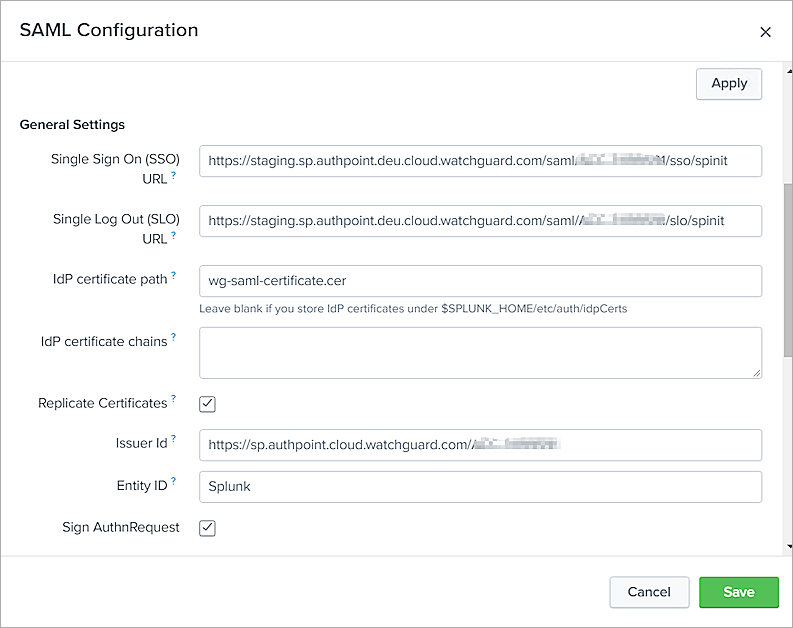Click the Apply button
This screenshot has width=793, height=628.
click(729, 84)
